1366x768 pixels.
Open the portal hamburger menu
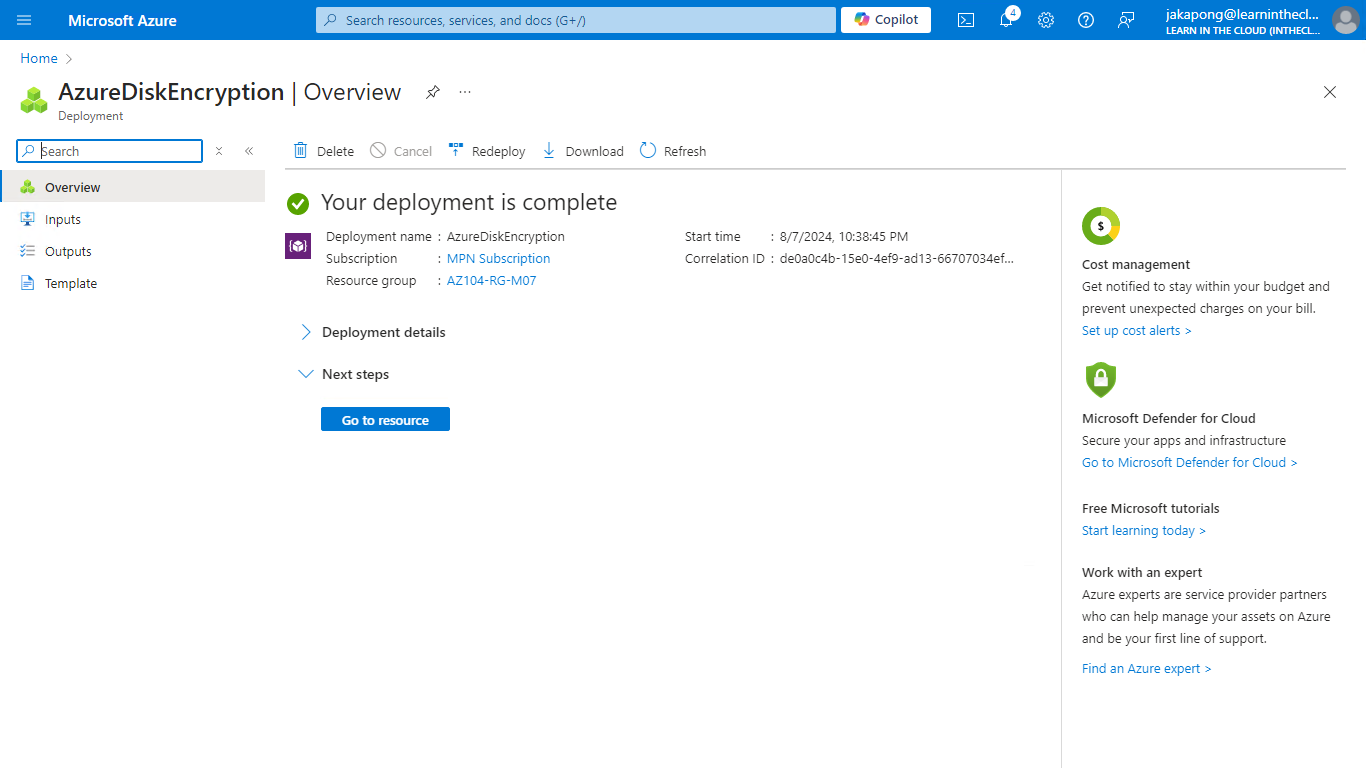coord(24,20)
